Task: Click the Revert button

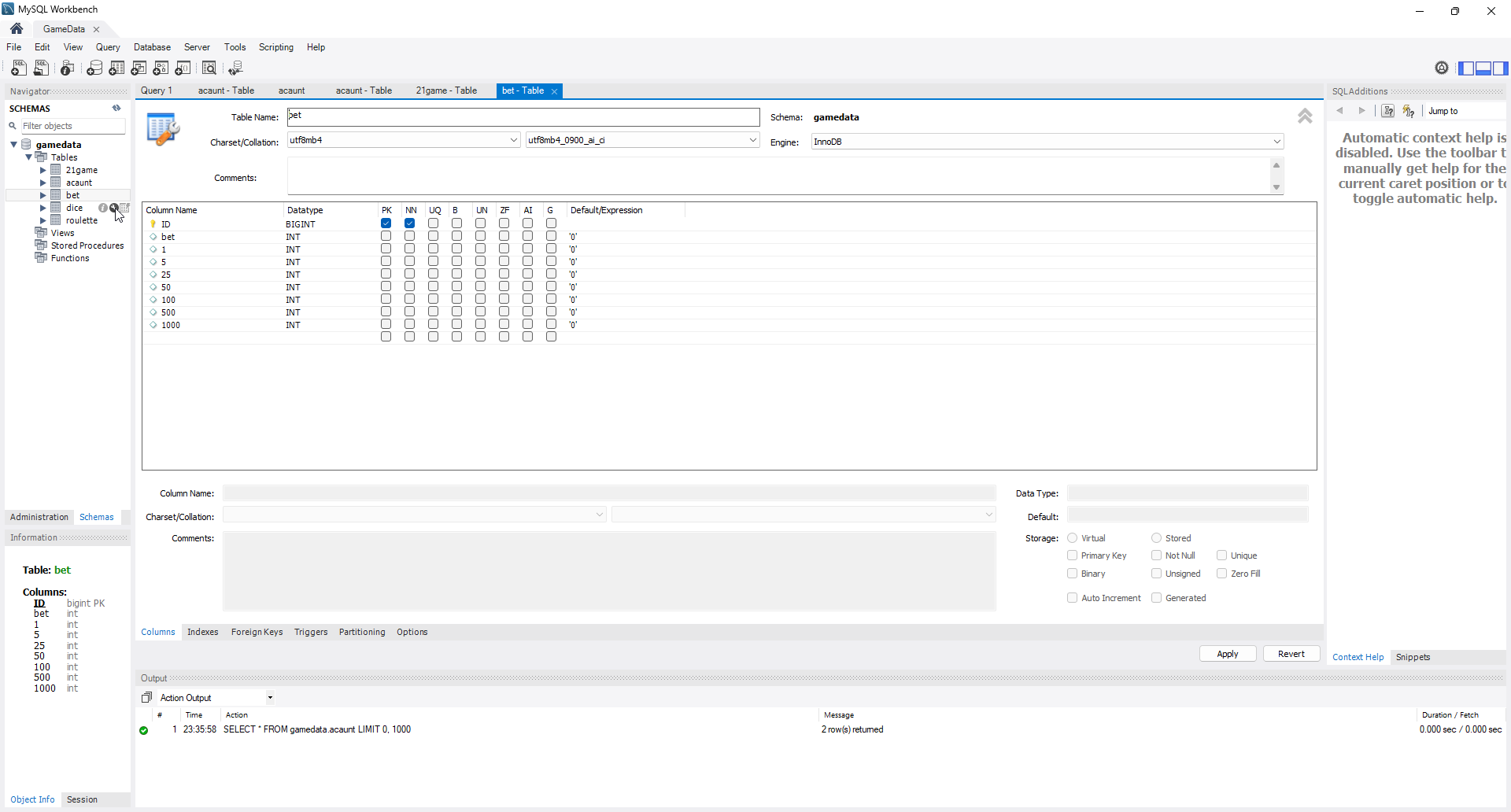Action: point(1291,654)
